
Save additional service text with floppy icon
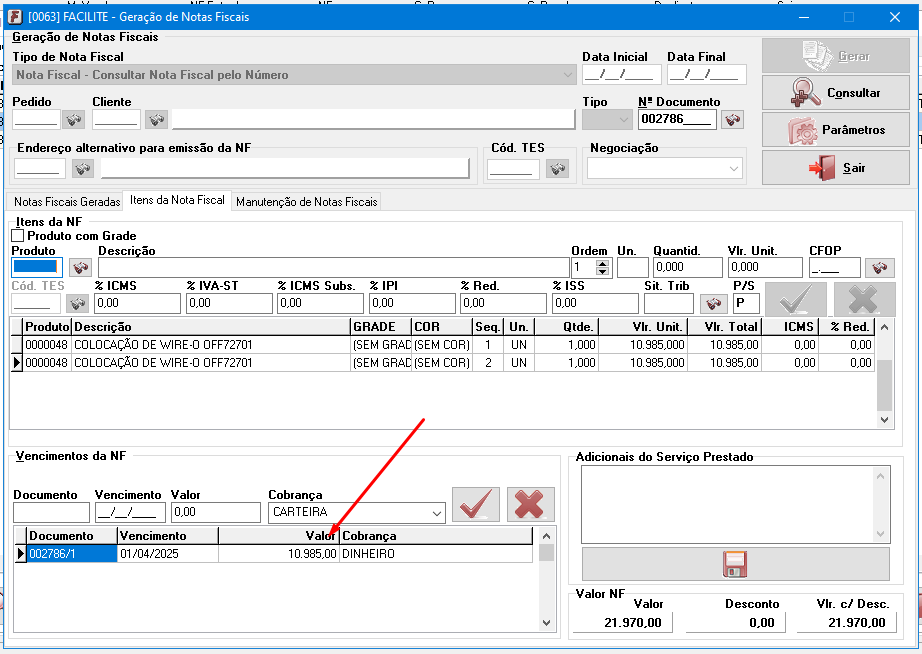click(x=735, y=564)
